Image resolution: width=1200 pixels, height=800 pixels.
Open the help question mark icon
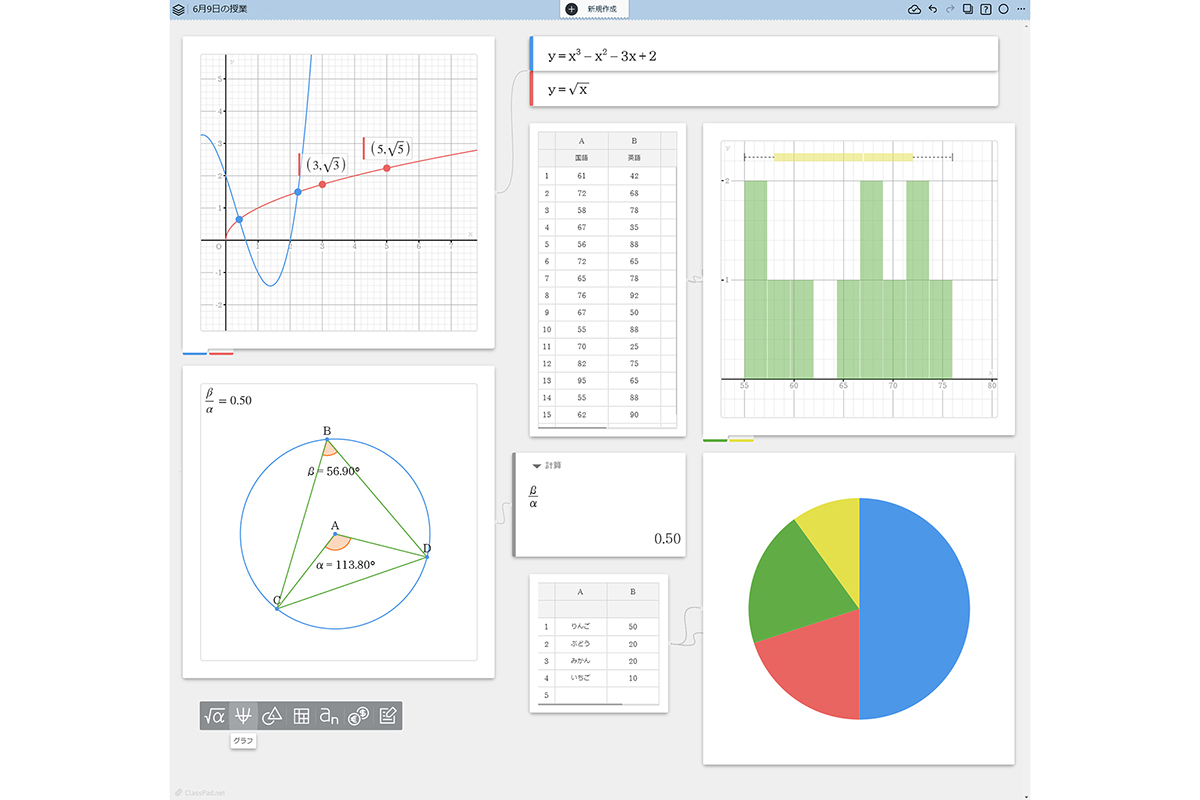point(986,9)
